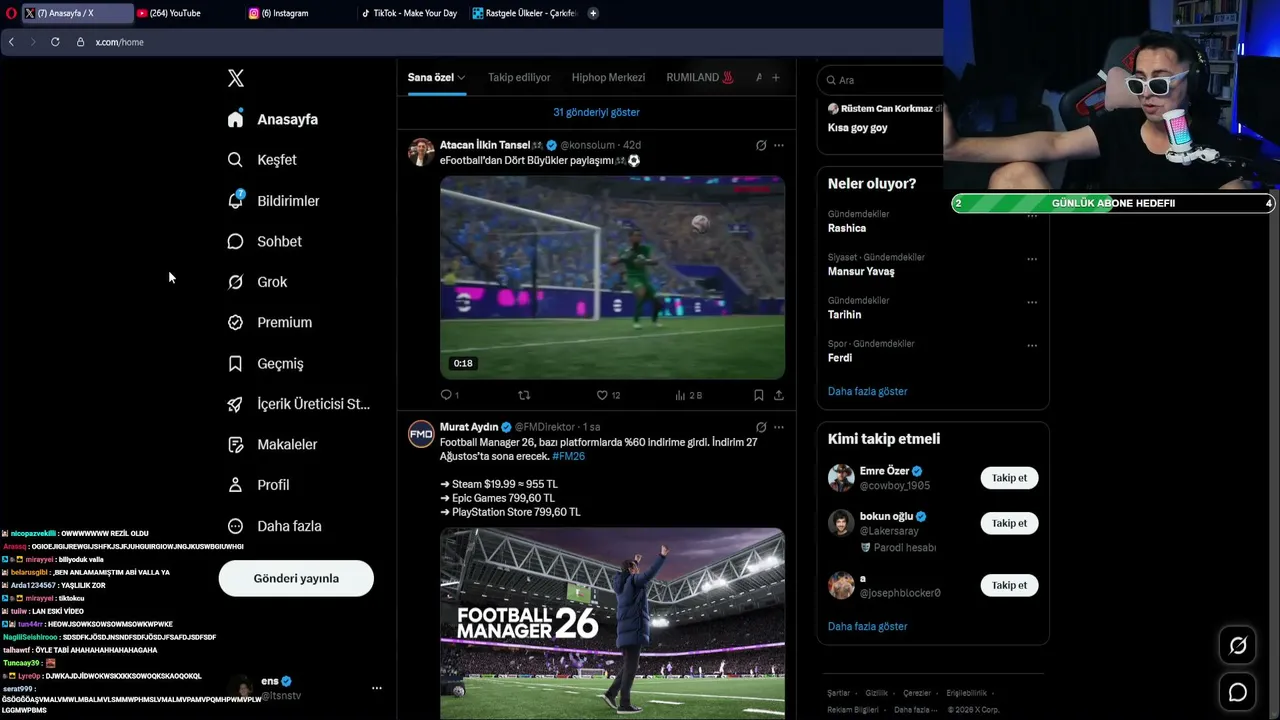This screenshot has width=1280, height=720.
Task: Open account menu dots beside ens
Action: tap(377, 688)
